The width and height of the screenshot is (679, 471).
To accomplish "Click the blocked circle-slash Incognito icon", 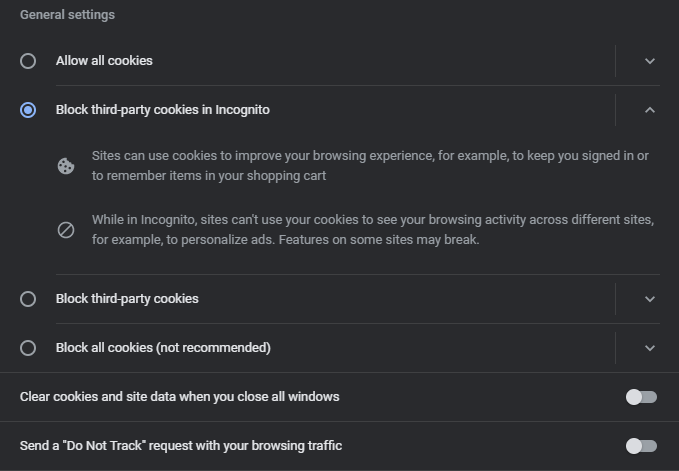I will coord(66,230).
